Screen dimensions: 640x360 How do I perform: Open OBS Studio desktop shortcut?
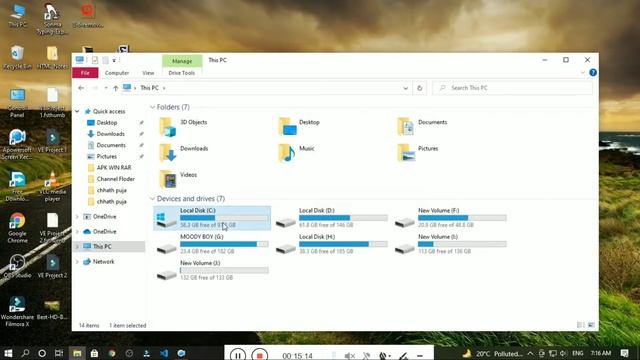[17, 266]
